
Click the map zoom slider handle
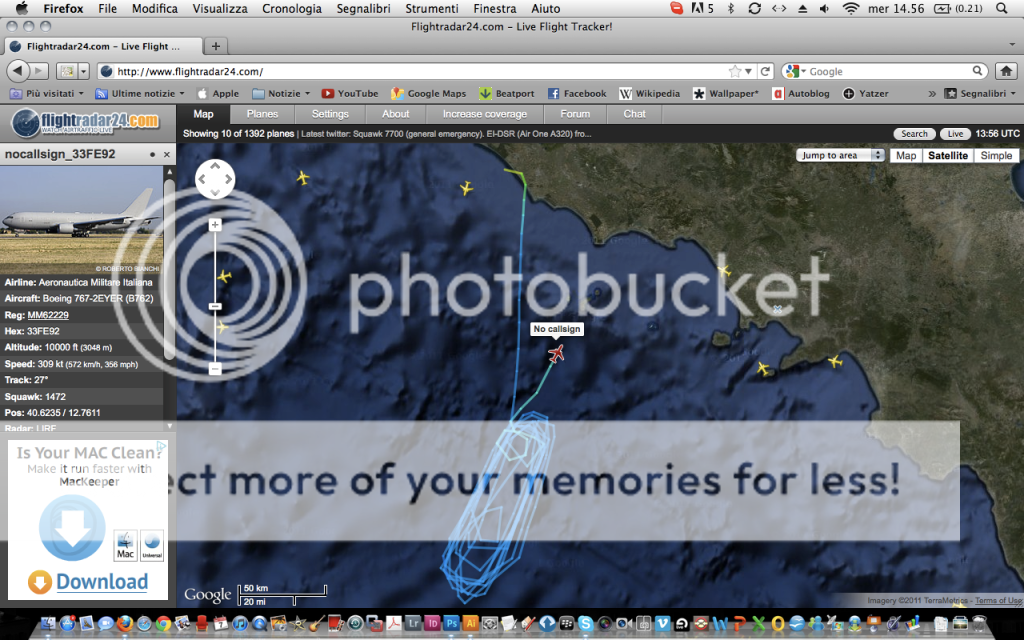click(215, 306)
